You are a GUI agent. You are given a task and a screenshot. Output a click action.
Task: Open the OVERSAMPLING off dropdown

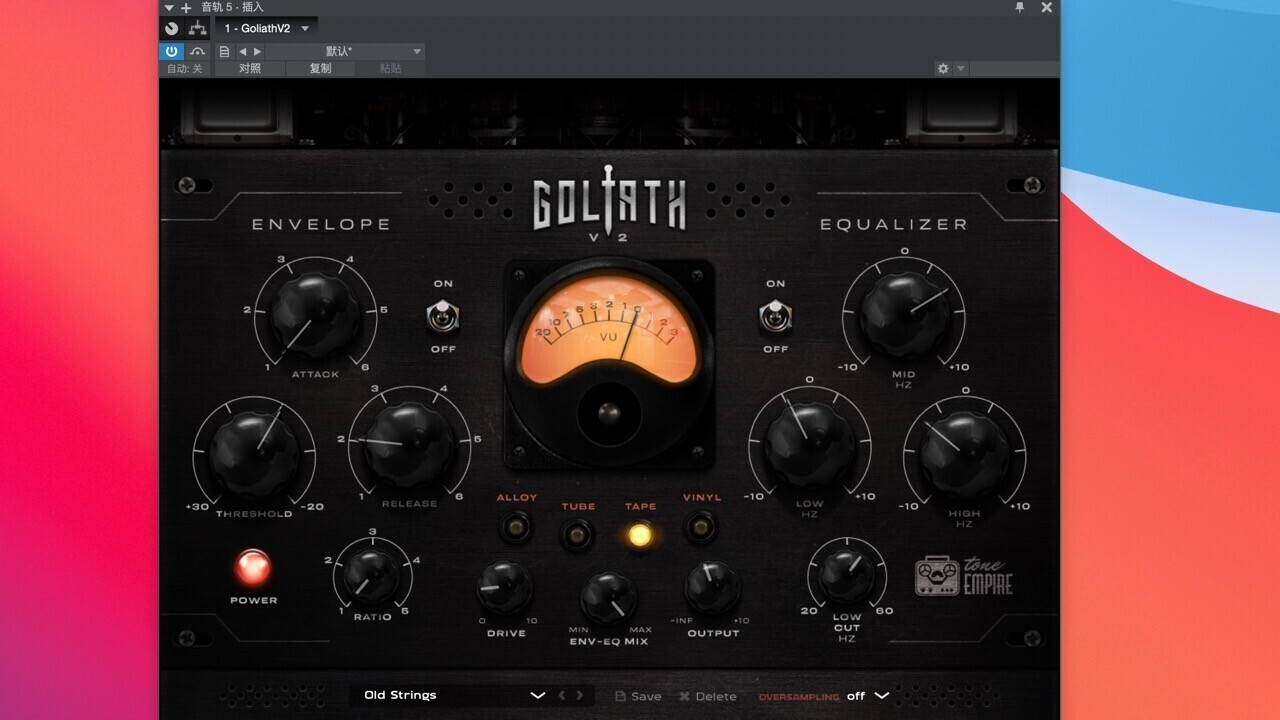pyautogui.click(x=868, y=696)
